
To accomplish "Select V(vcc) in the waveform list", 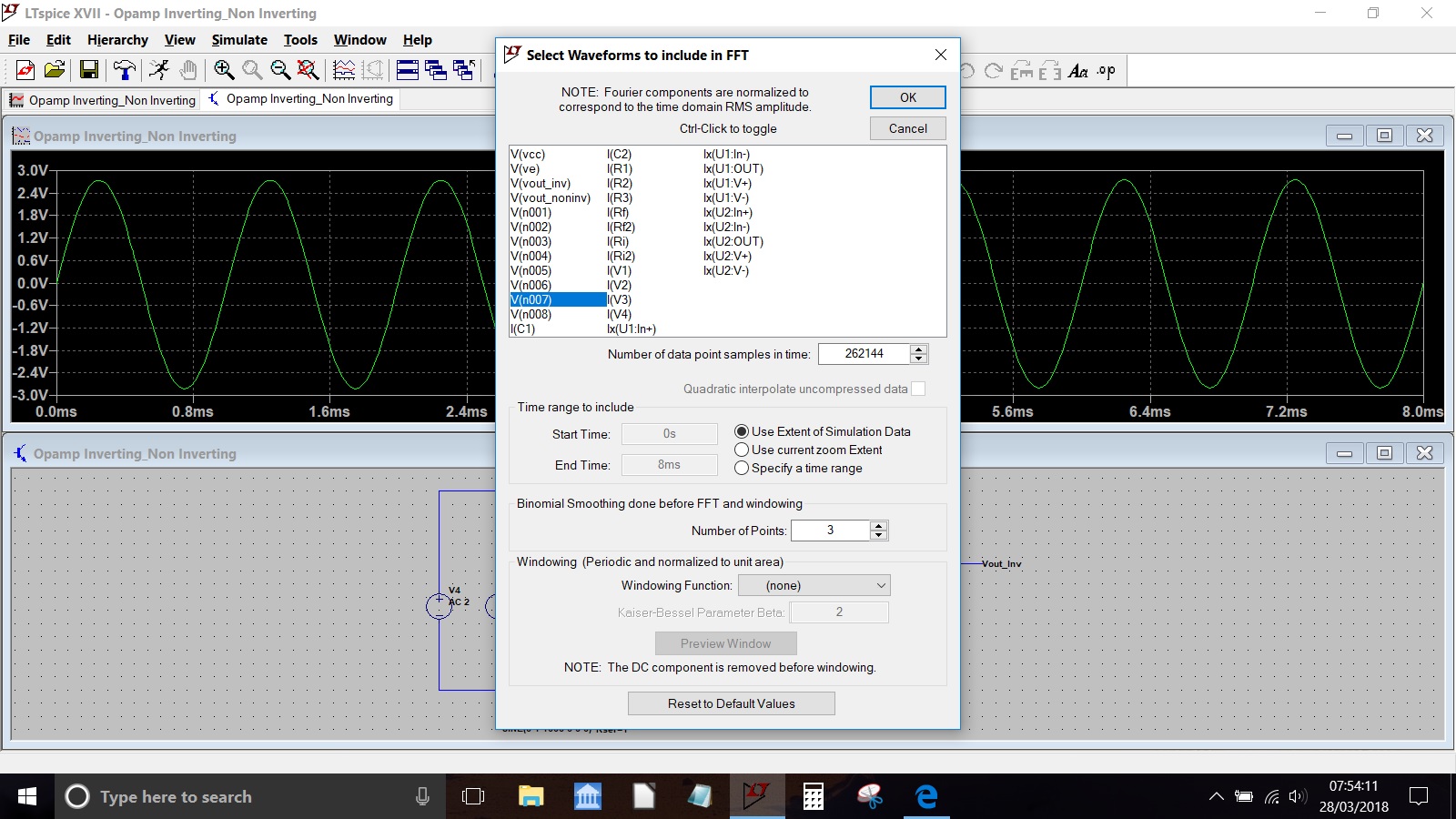I will coord(528,154).
